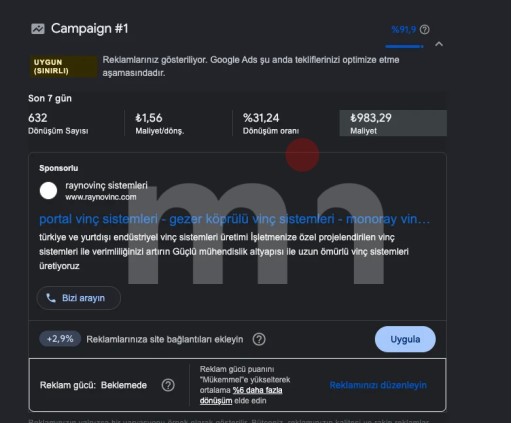This screenshot has width=512, height=423.
Task: Open help icon beside site bağlantıları ekleyin
Action: pos(259,339)
